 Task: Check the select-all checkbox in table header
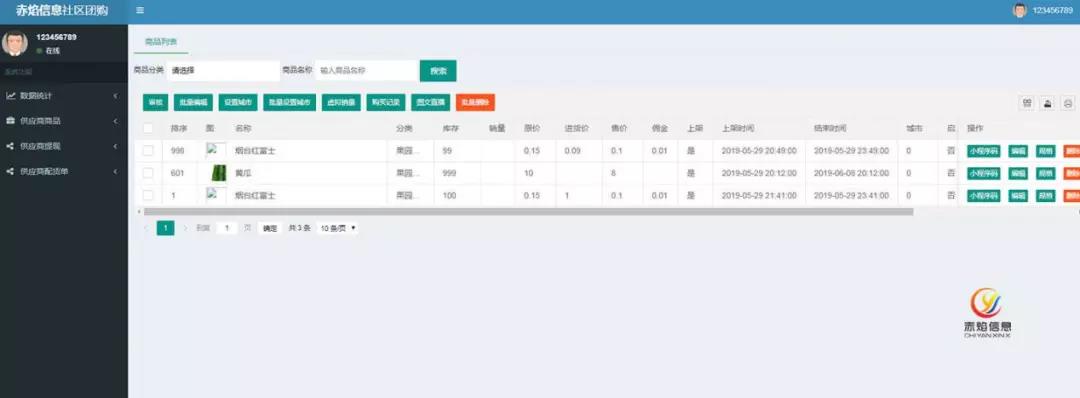tap(148, 128)
